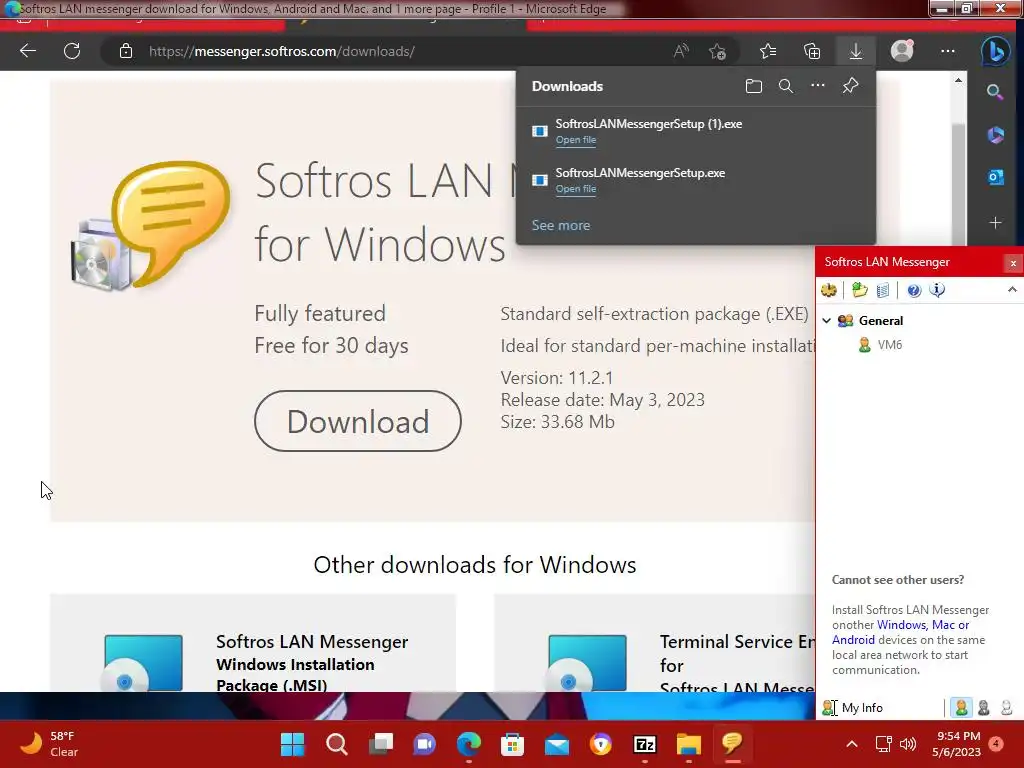Set Messenger status to Online
The image size is (1024, 768).
point(961,707)
